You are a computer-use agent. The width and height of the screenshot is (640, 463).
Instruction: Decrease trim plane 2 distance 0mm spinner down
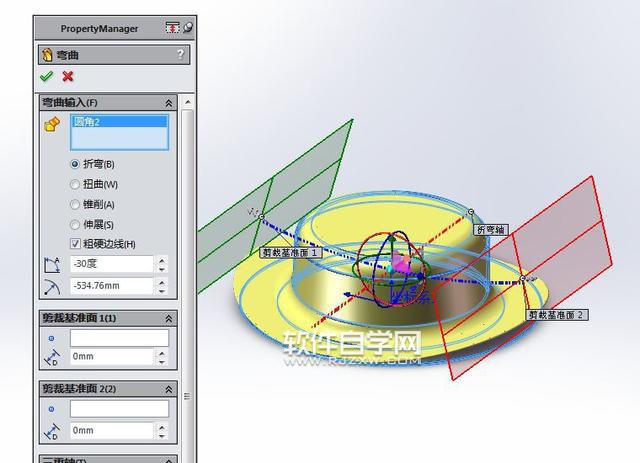coord(162,436)
